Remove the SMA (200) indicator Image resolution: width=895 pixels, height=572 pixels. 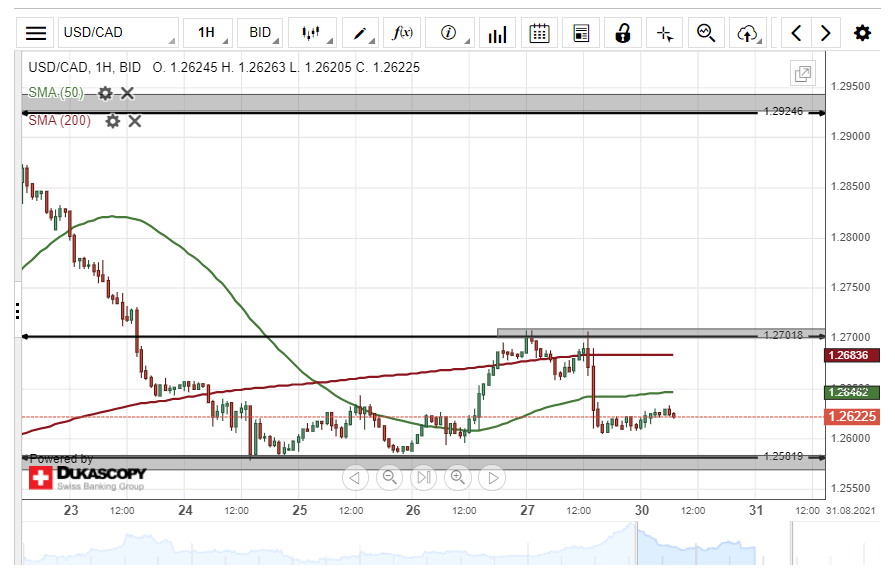click(135, 121)
